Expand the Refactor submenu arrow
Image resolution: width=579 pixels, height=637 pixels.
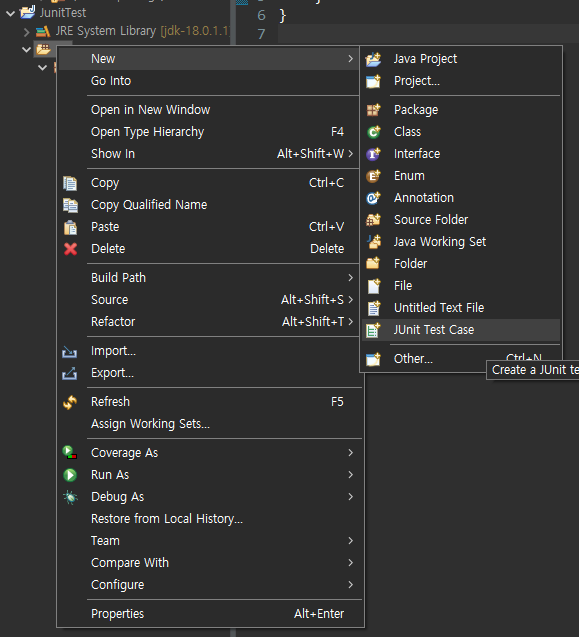350,321
